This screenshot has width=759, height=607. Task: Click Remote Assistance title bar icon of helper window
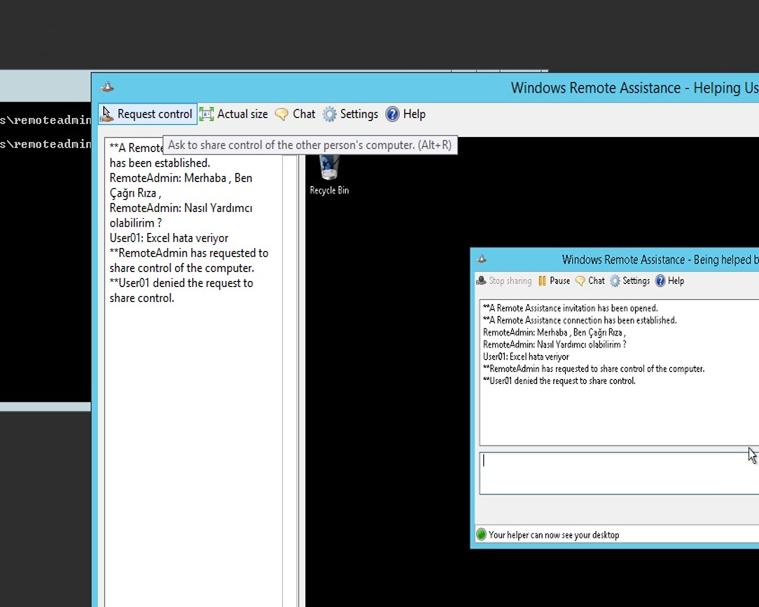tap(107, 87)
